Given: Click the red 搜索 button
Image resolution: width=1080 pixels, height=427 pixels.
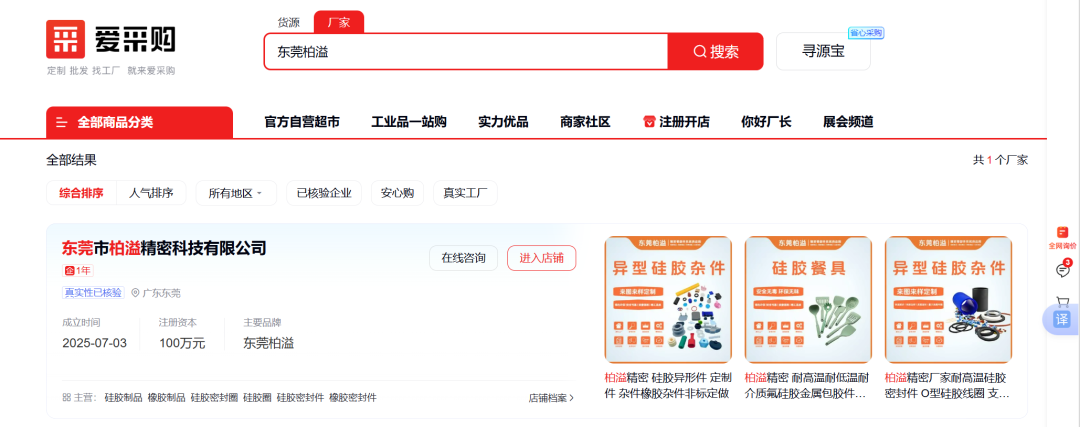Looking at the screenshot, I should click(x=716, y=52).
